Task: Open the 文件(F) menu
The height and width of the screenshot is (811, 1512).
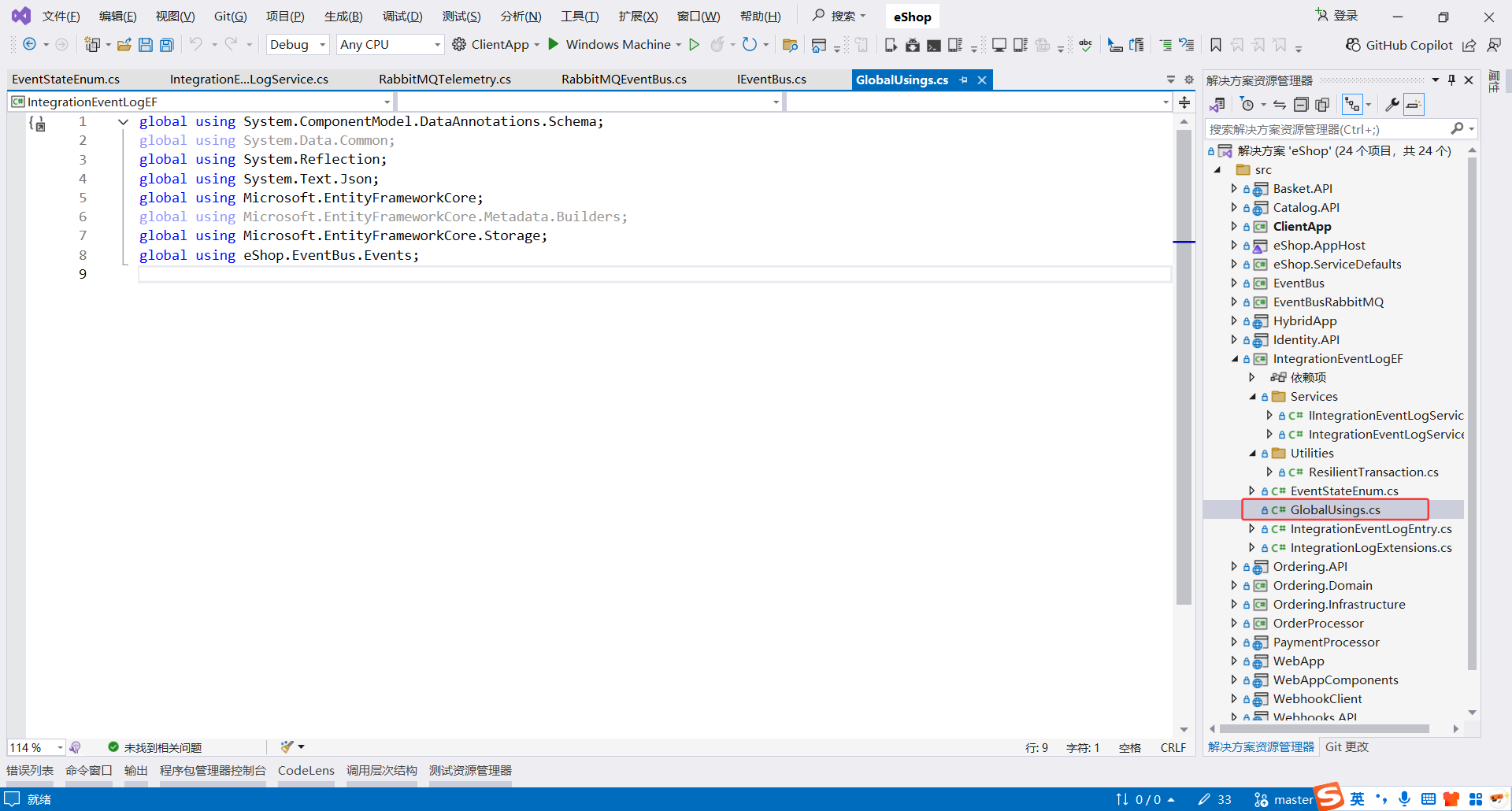Action: (61, 16)
